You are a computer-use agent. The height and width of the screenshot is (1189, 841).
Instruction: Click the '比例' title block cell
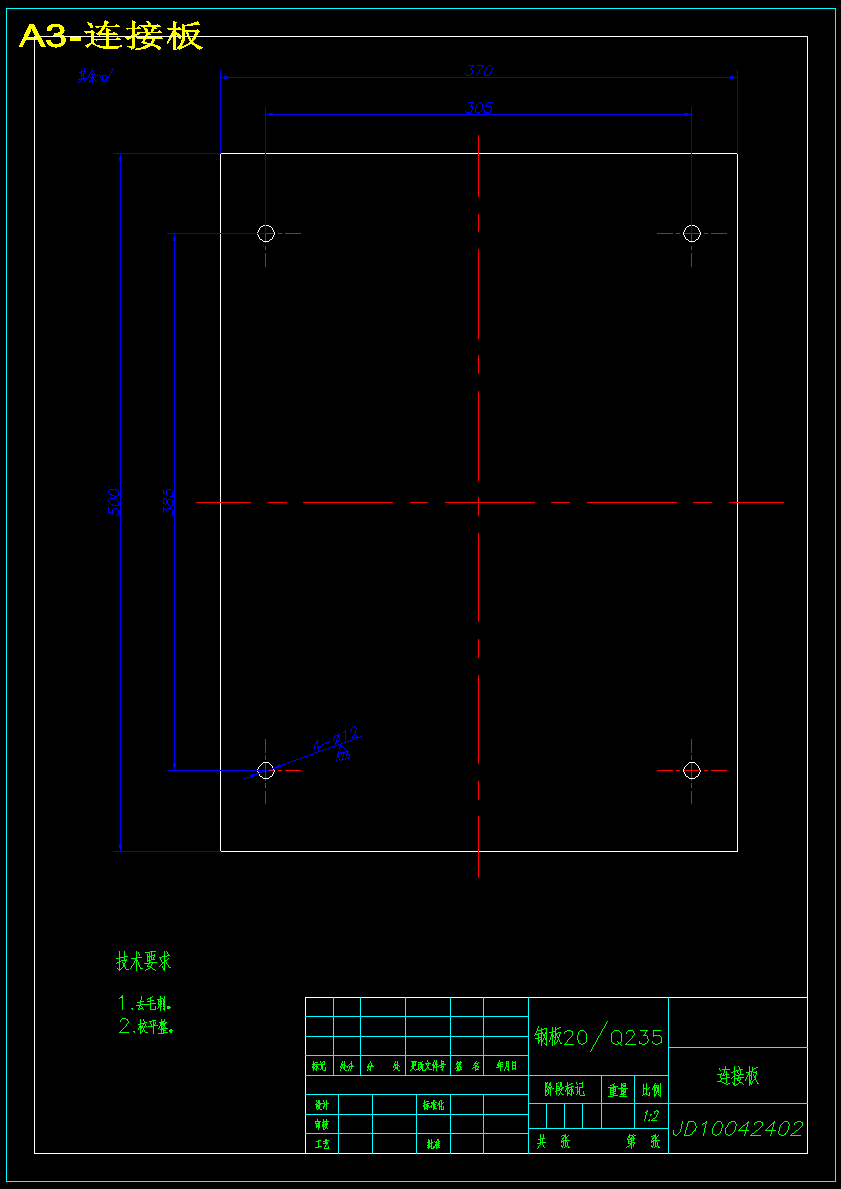pyautogui.click(x=651, y=1090)
